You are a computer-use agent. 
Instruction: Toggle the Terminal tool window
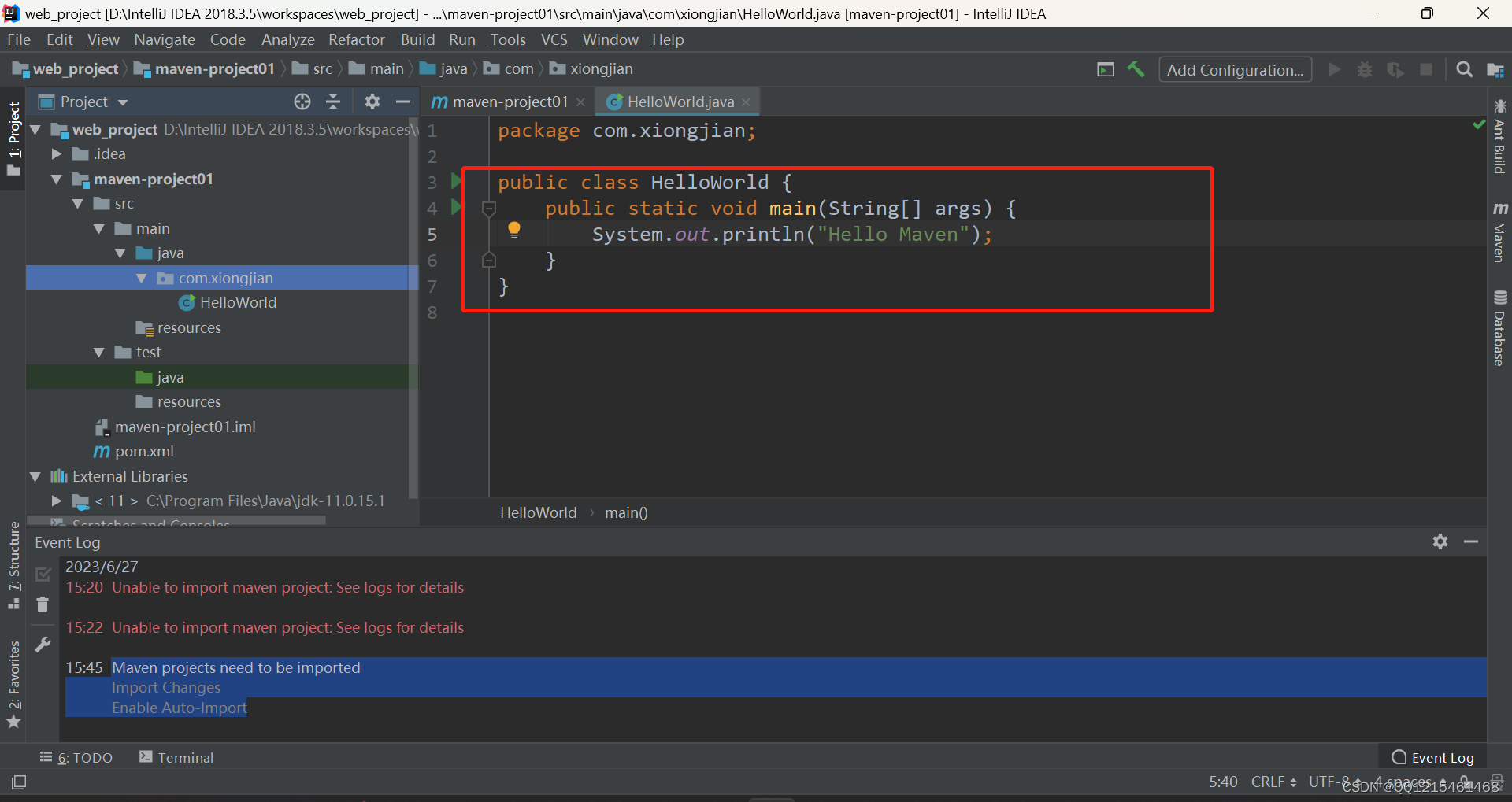click(176, 757)
